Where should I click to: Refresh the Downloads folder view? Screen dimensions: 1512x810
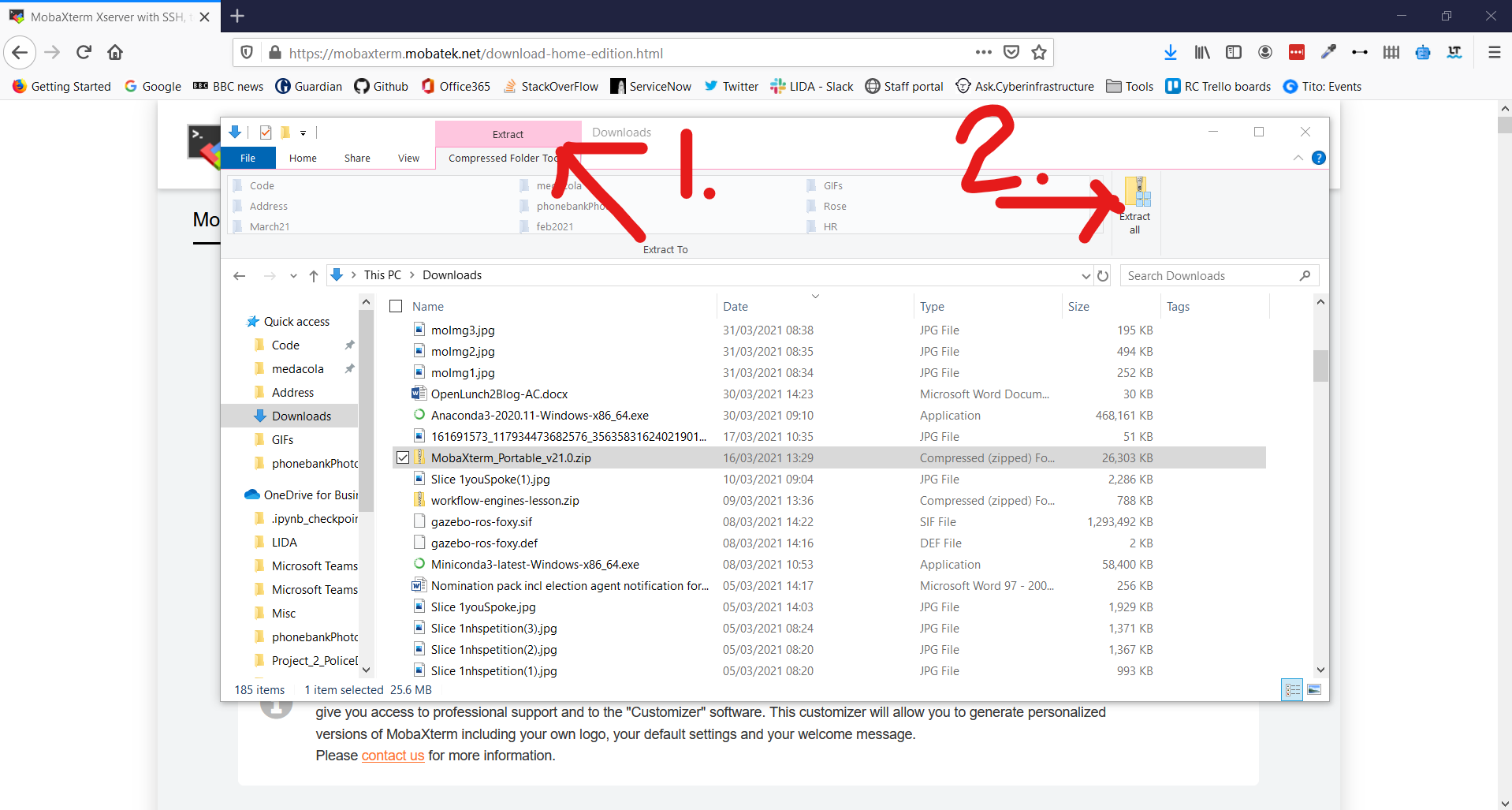point(1103,276)
